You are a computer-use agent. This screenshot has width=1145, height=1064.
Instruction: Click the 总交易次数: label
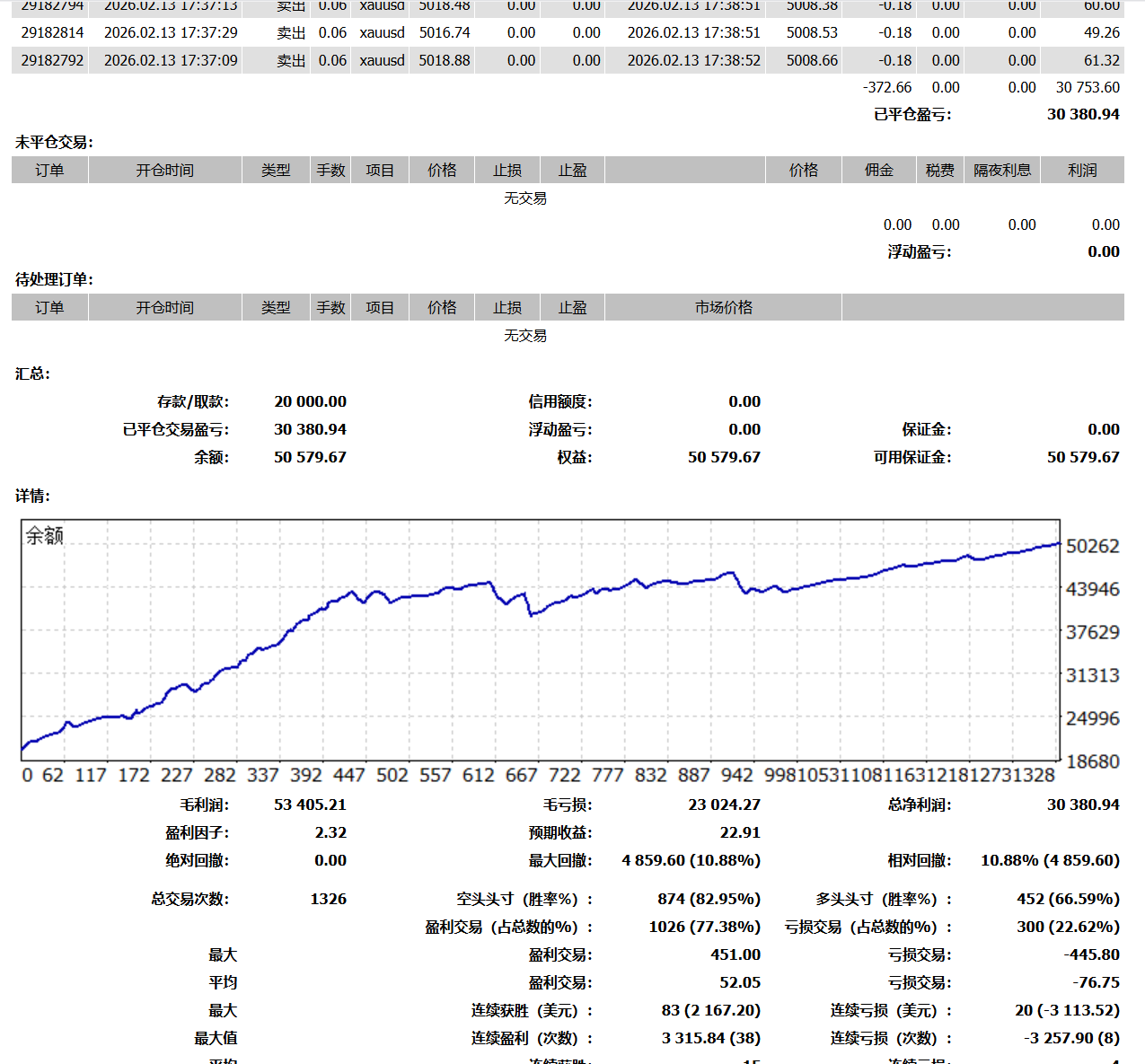point(190,899)
